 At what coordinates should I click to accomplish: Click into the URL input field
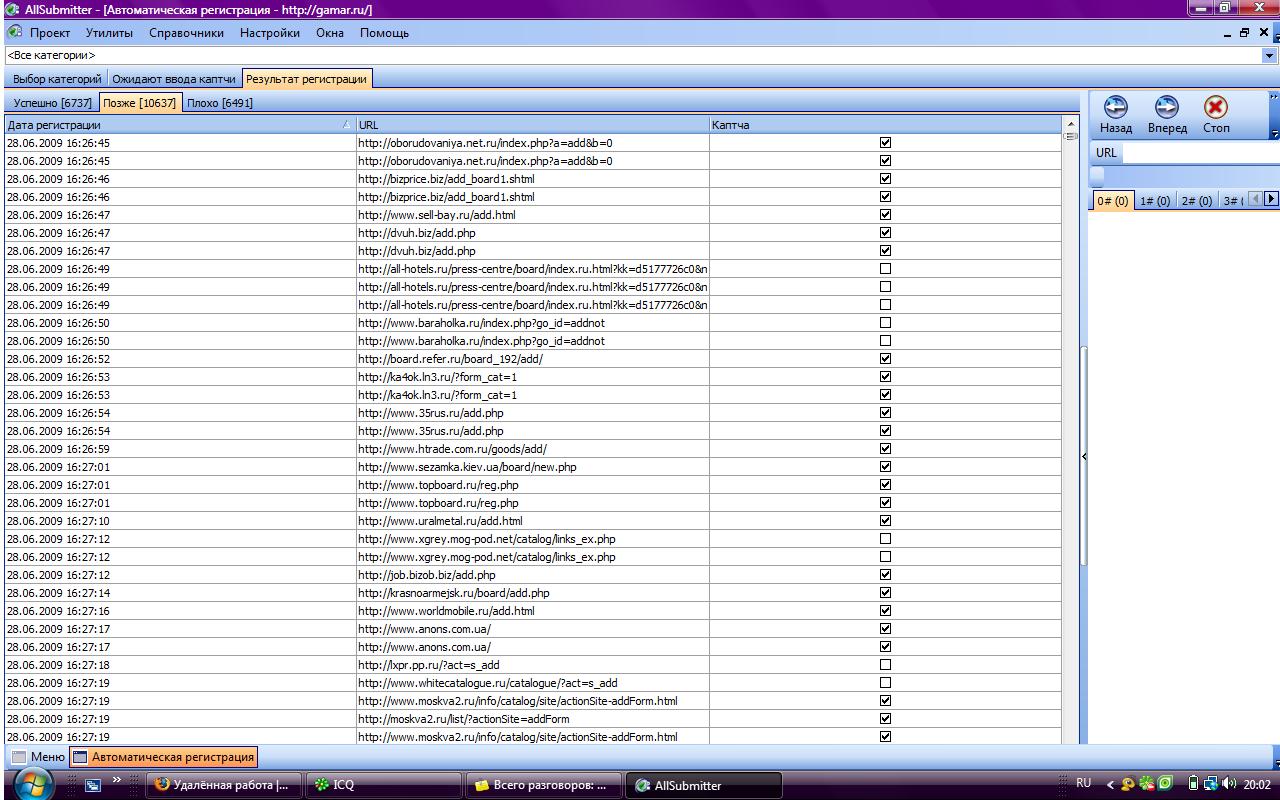pos(1200,153)
